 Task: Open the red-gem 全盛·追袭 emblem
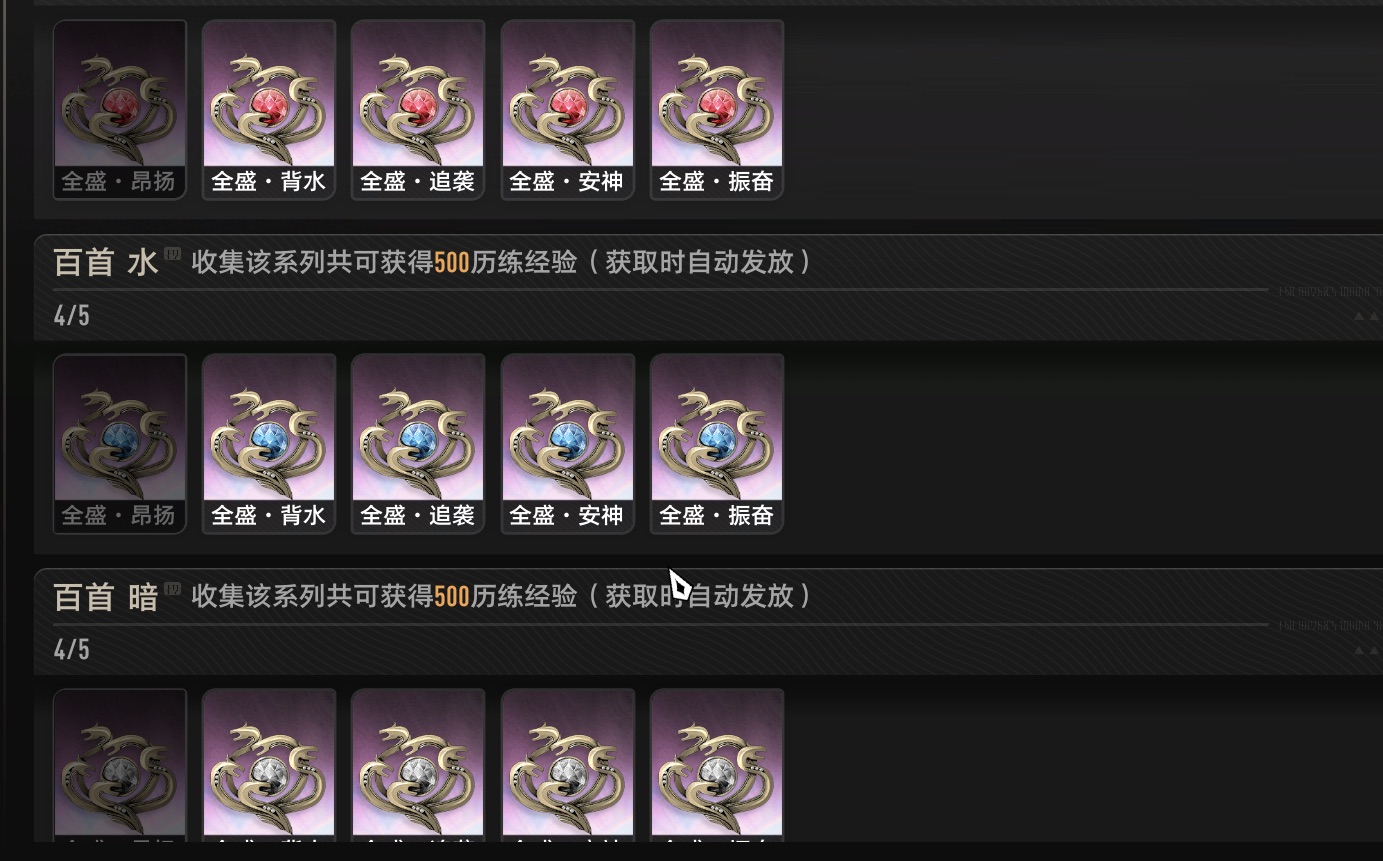coord(418,110)
